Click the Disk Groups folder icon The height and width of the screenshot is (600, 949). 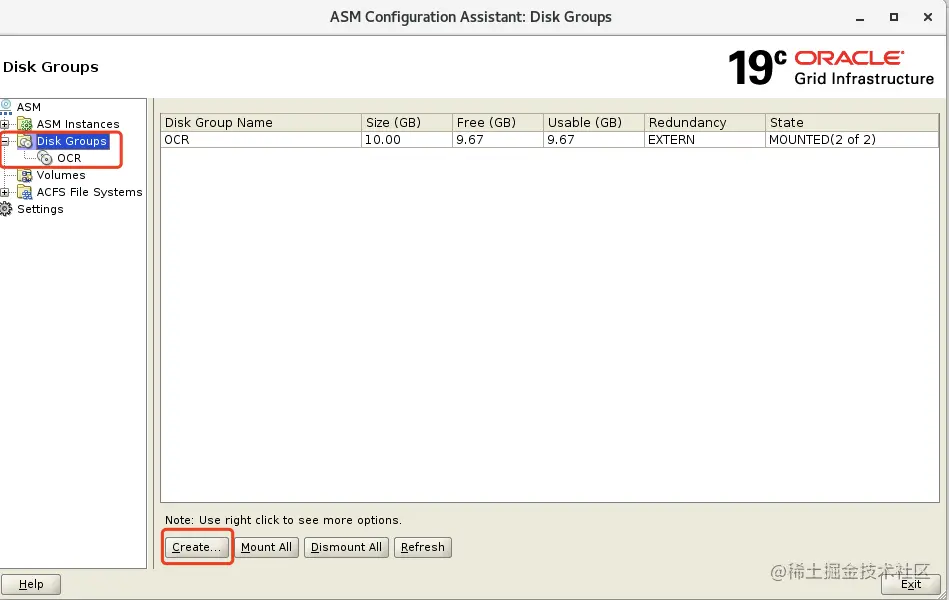pyautogui.click(x=25, y=141)
